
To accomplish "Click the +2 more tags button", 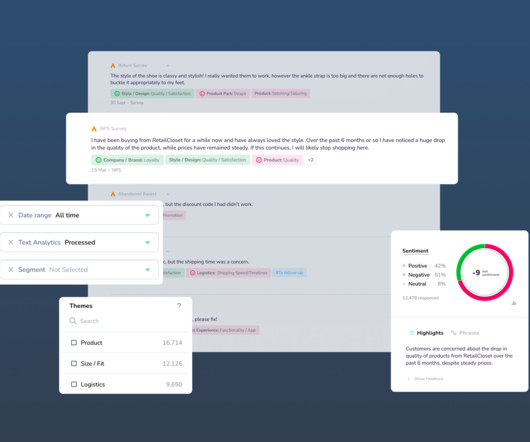I will point(311,160).
